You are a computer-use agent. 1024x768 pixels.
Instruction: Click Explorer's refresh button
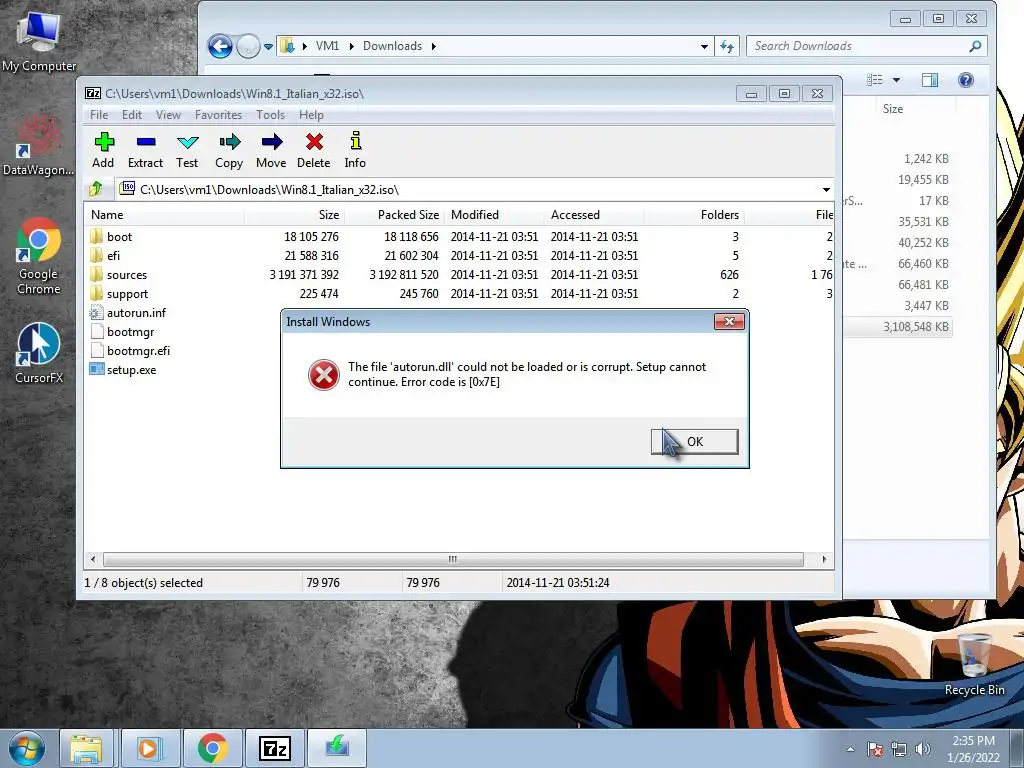[727, 46]
